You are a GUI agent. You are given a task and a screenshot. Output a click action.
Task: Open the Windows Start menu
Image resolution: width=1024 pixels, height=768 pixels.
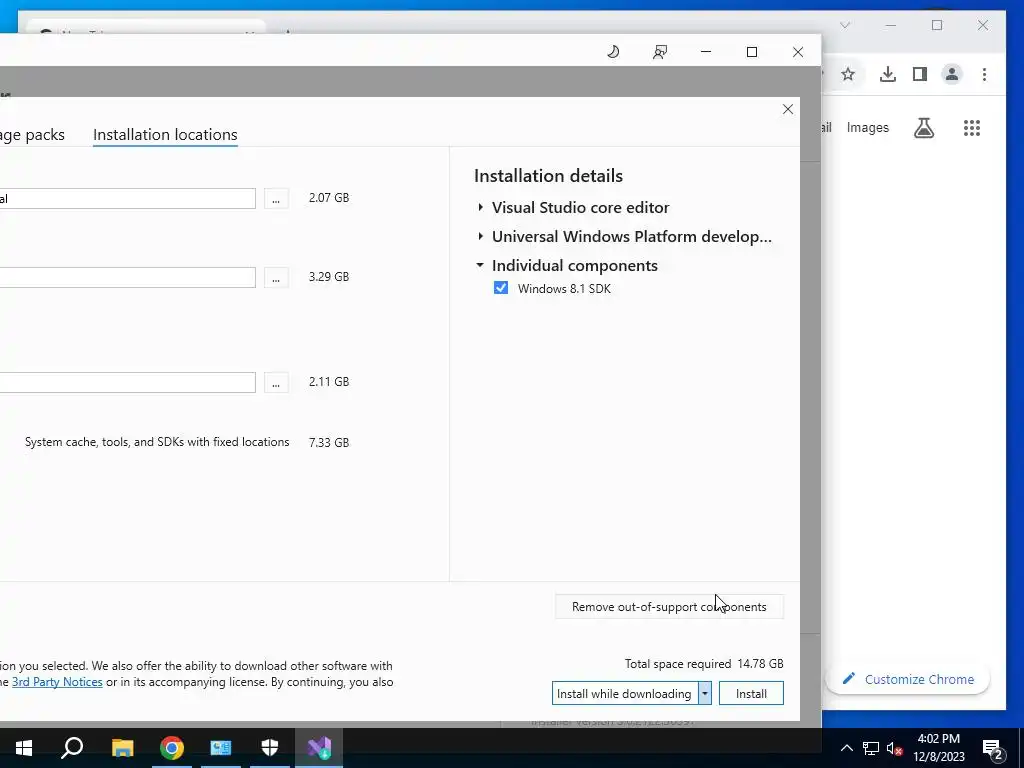(x=24, y=748)
